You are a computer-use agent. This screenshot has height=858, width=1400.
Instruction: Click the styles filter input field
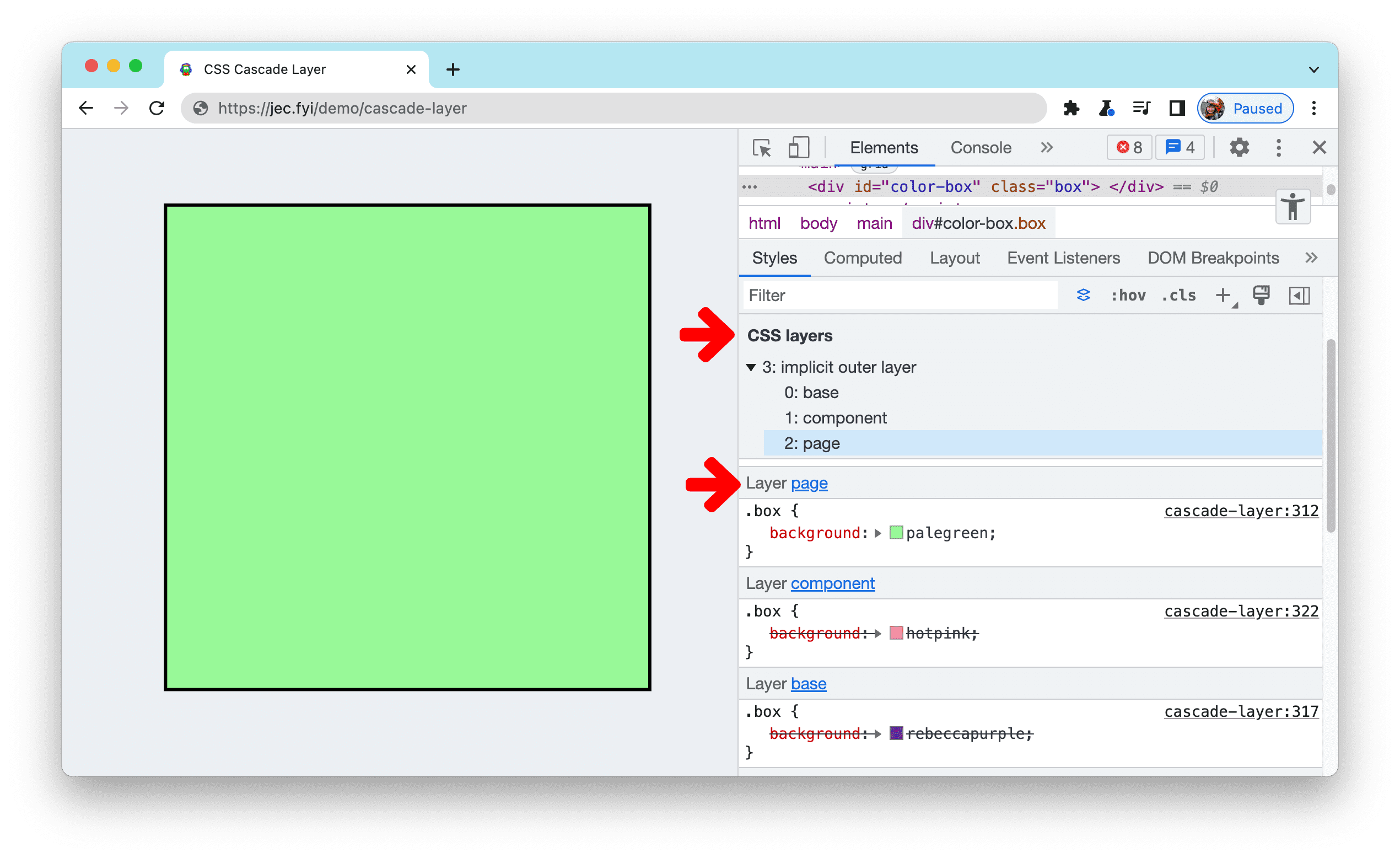coord(897,294)
